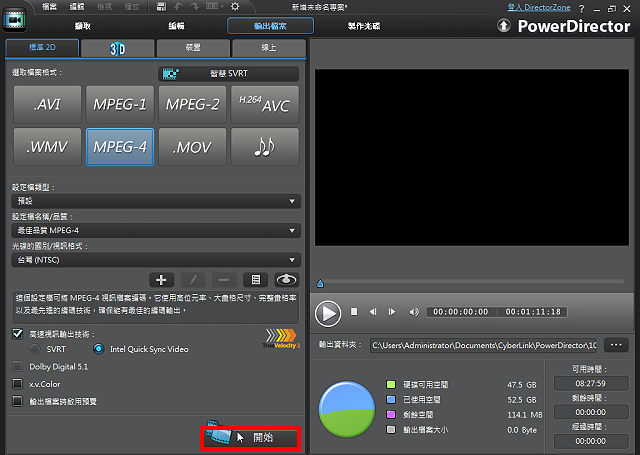This screenshot has width=640, height=455.
Task: Open the layout dropdown in title bar
Action: pyautogui.click(x=215, y=7)
